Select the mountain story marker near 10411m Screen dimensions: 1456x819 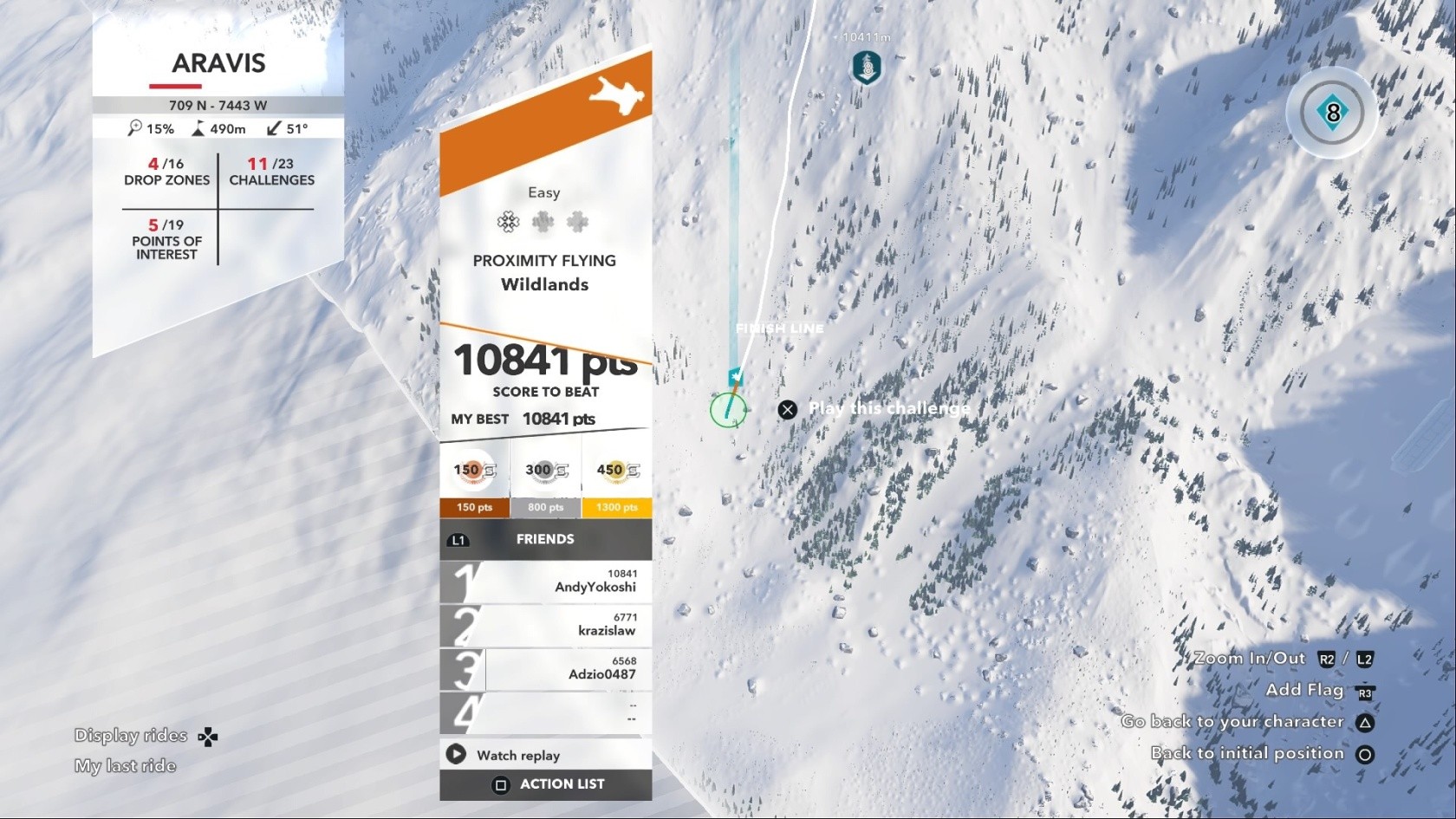(867, 67)
